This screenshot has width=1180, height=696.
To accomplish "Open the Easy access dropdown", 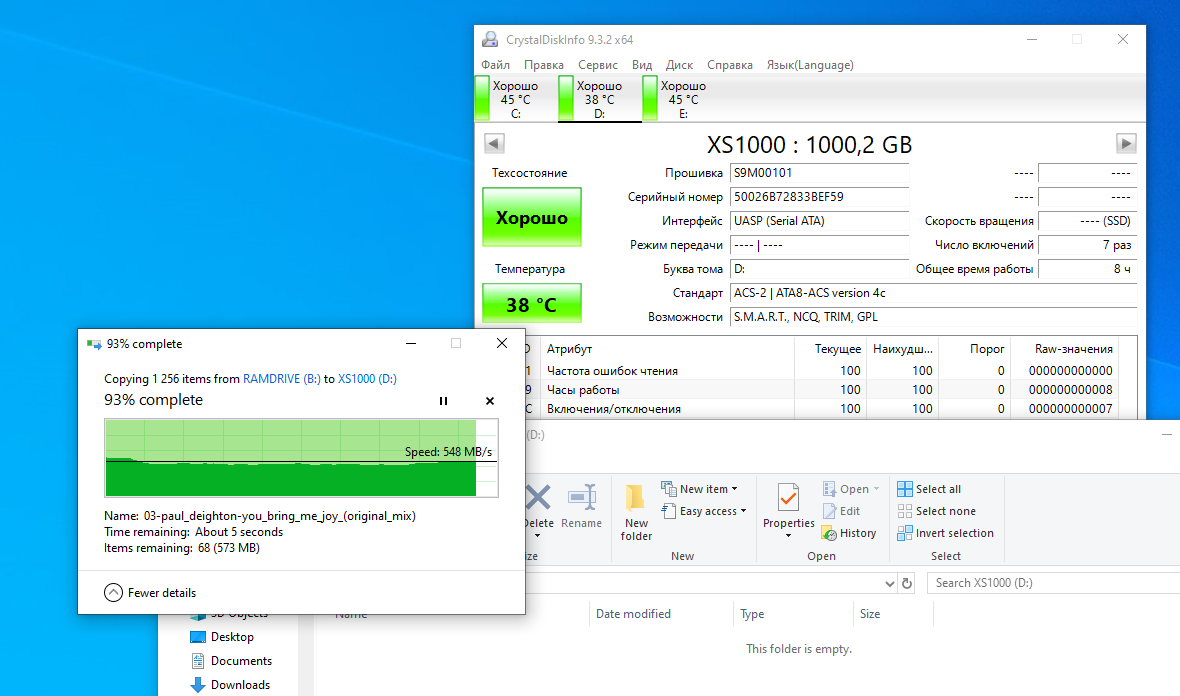I will [704, 512].
